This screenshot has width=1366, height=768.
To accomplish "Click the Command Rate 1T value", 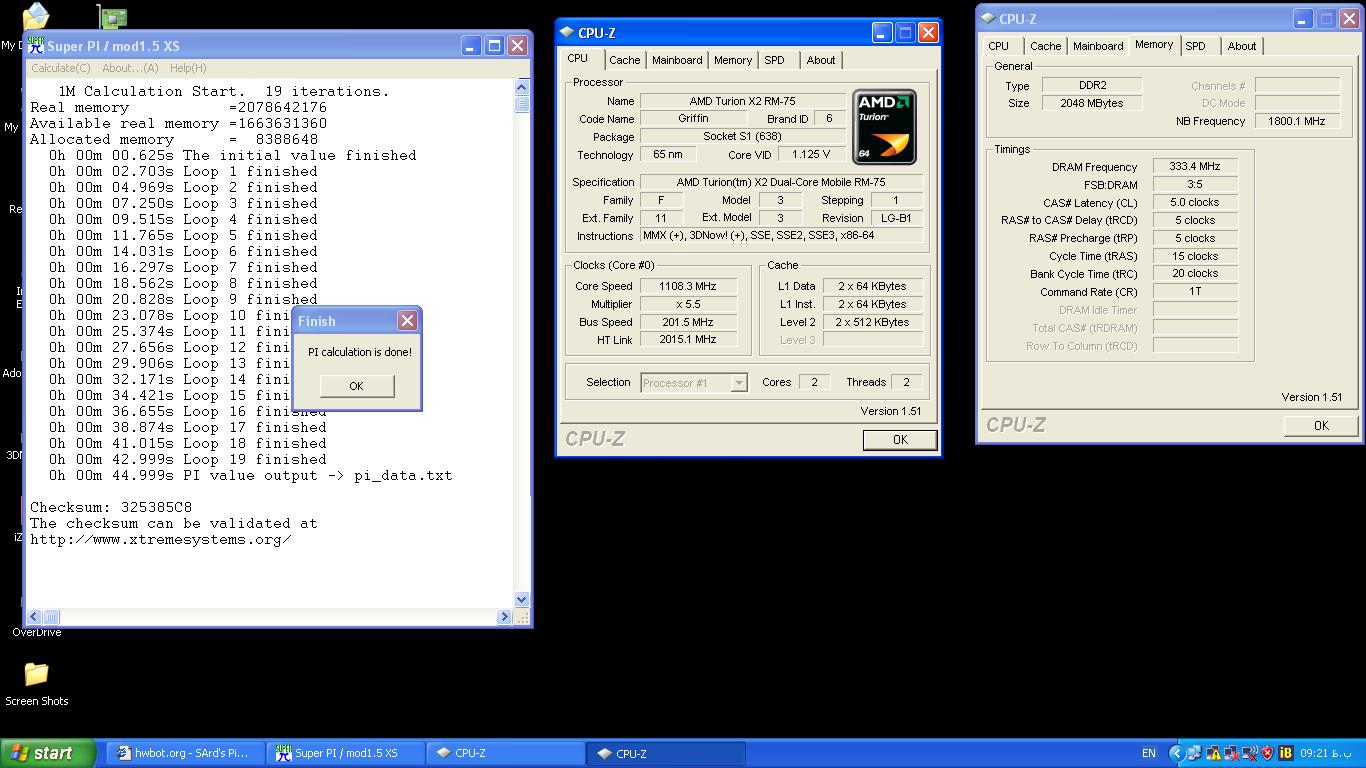I will (x=1195, y=292).
